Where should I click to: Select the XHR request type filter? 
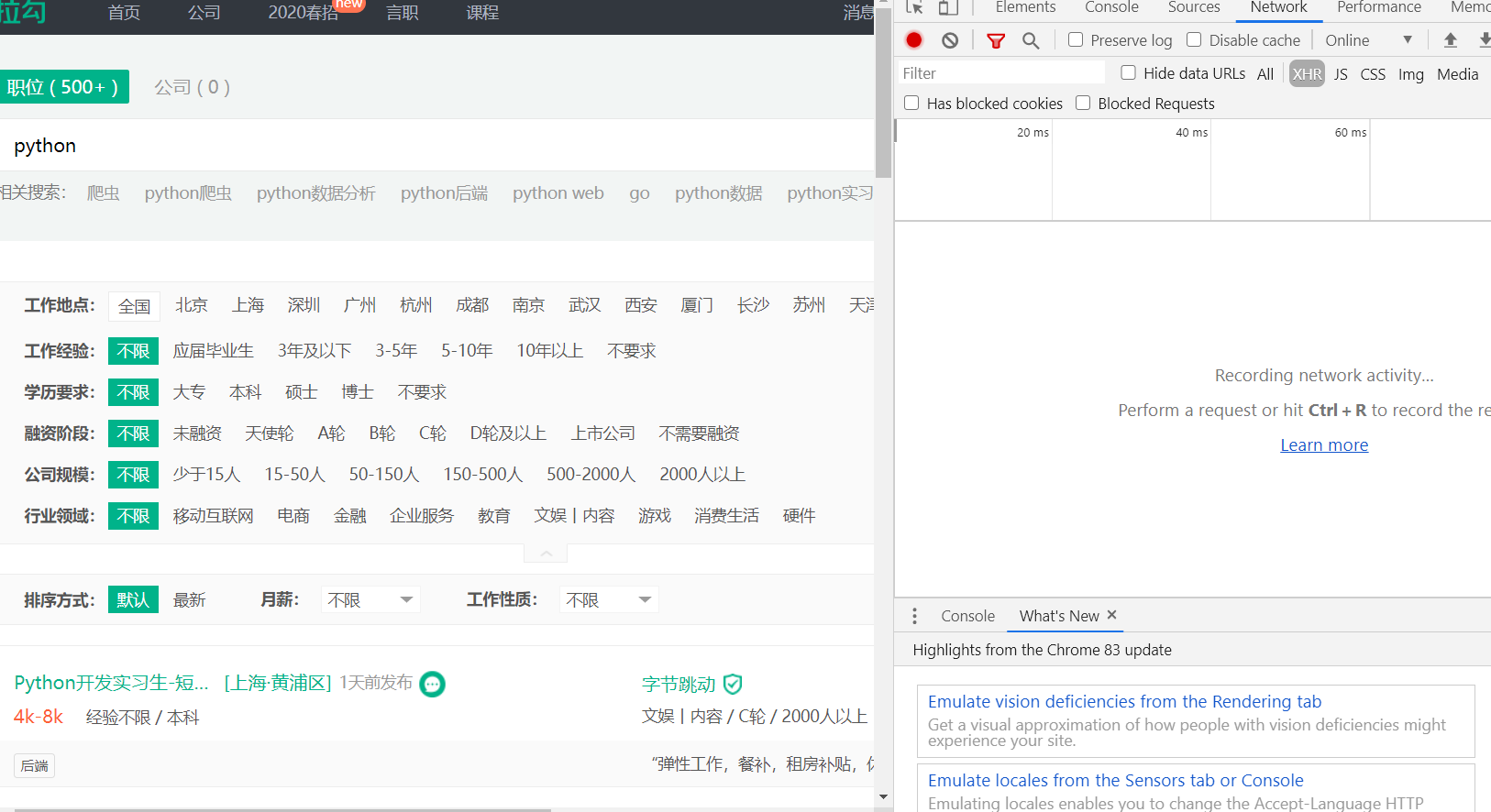pos(1307,74)
